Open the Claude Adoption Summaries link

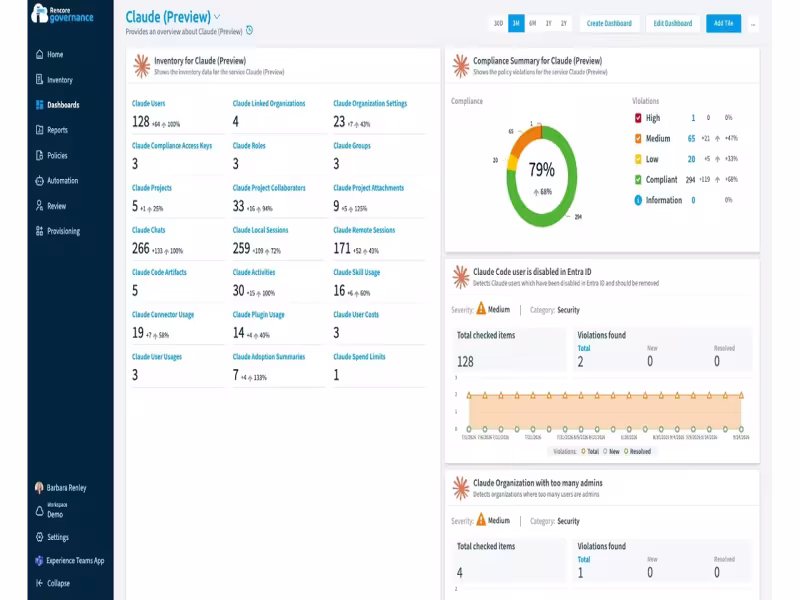[268, 357]
